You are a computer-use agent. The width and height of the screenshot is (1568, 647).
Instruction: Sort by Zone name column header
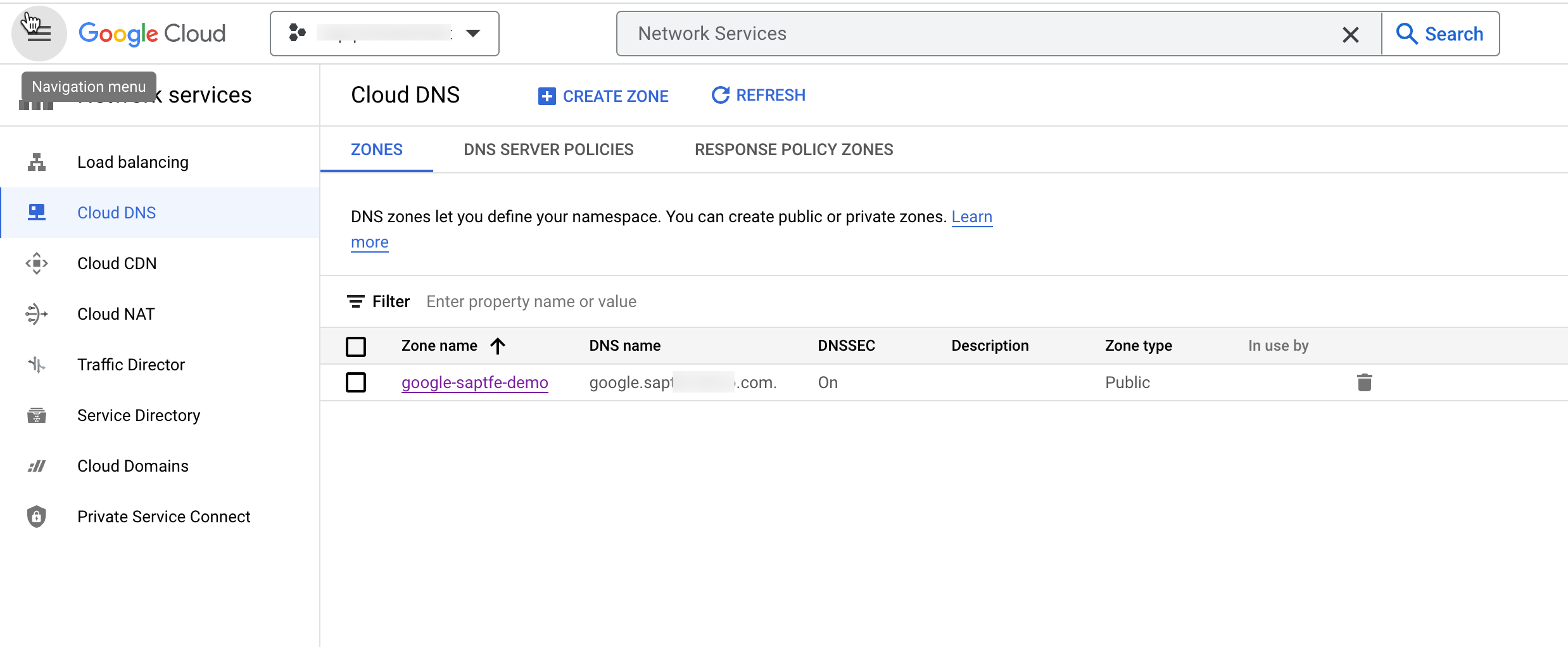[439, 346]
